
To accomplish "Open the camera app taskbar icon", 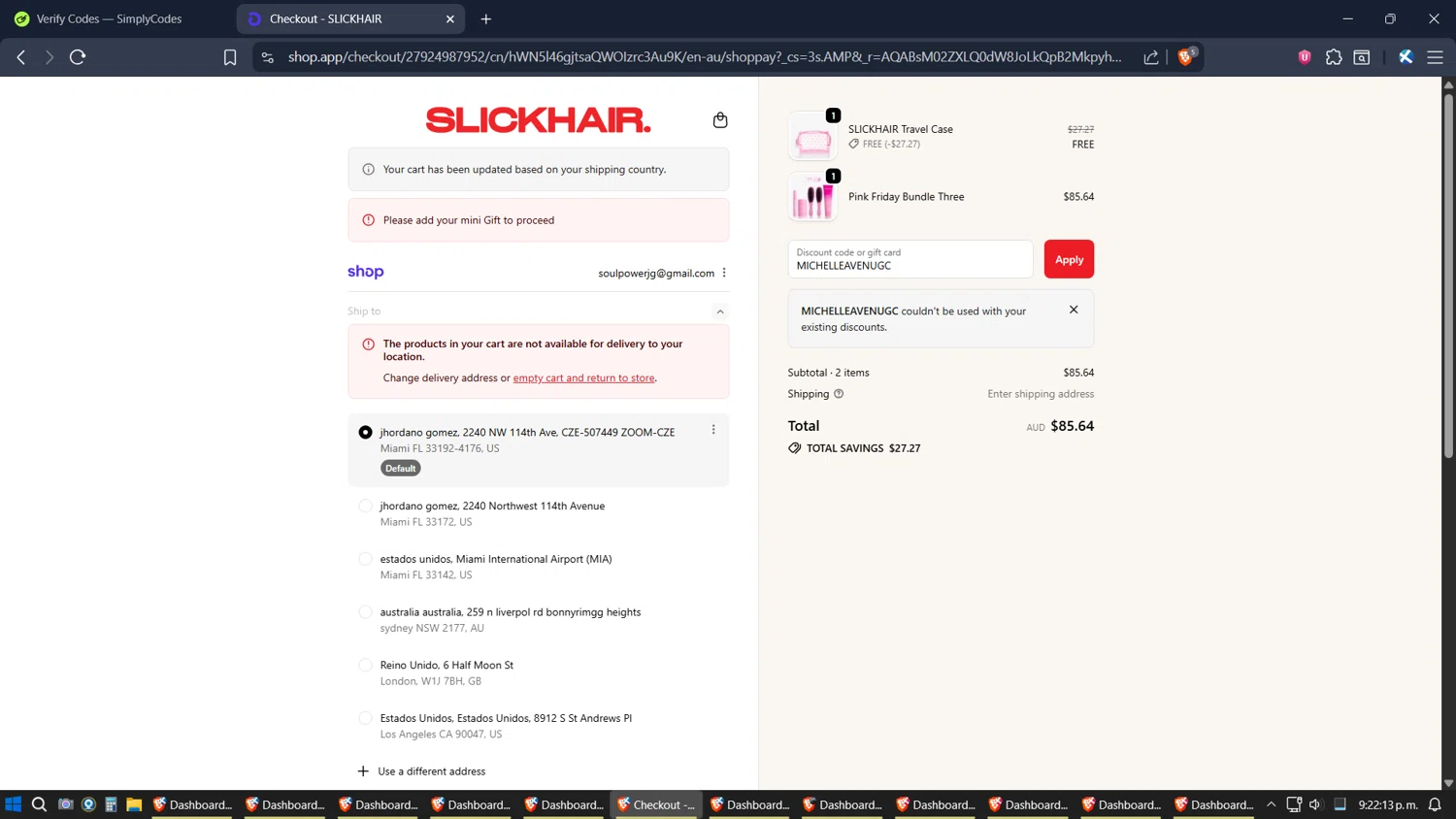I will pyautogui.click(x=65, y=804).
